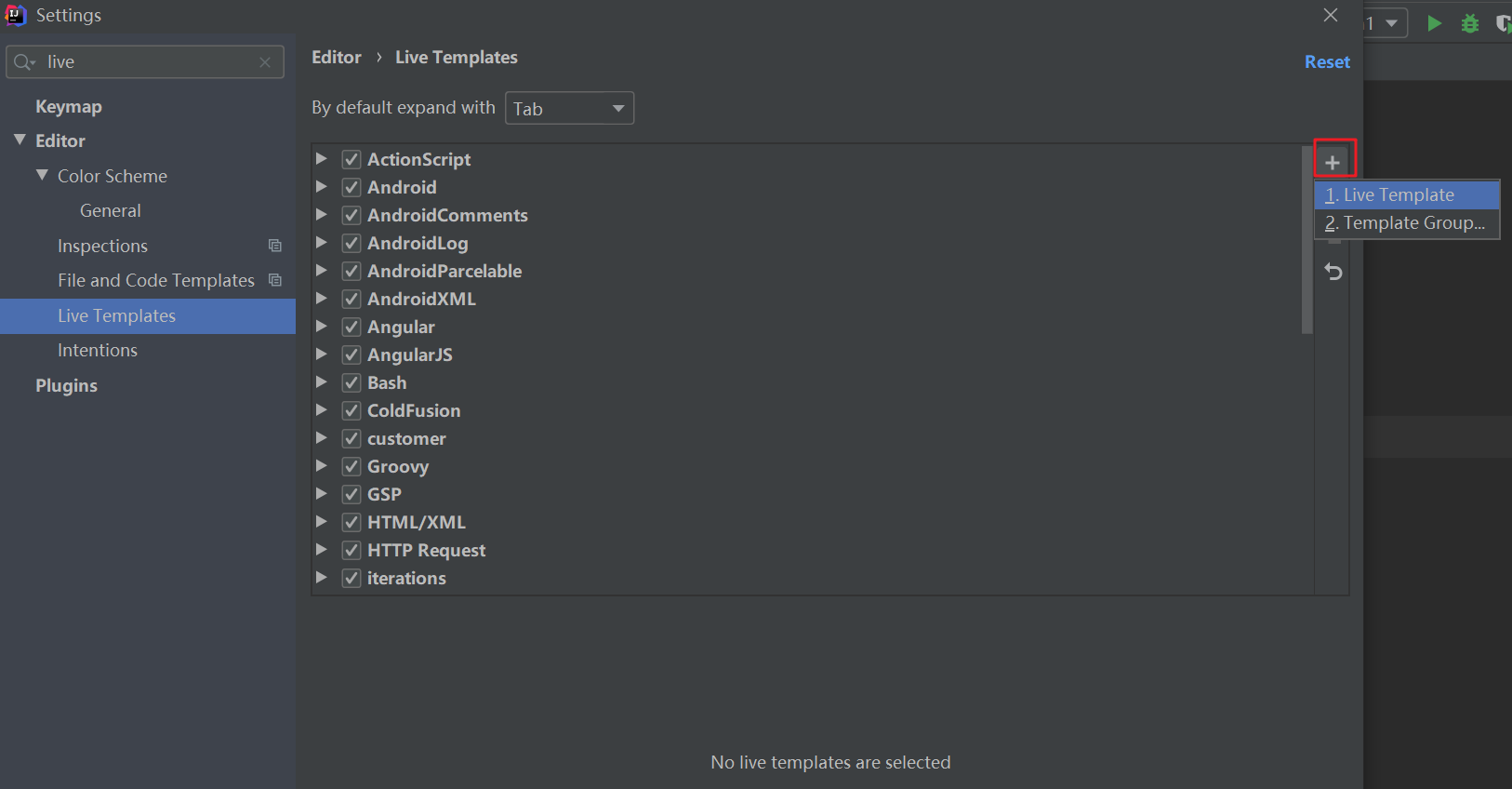Click the green Run icon behind dialog

coord(1435,23)
